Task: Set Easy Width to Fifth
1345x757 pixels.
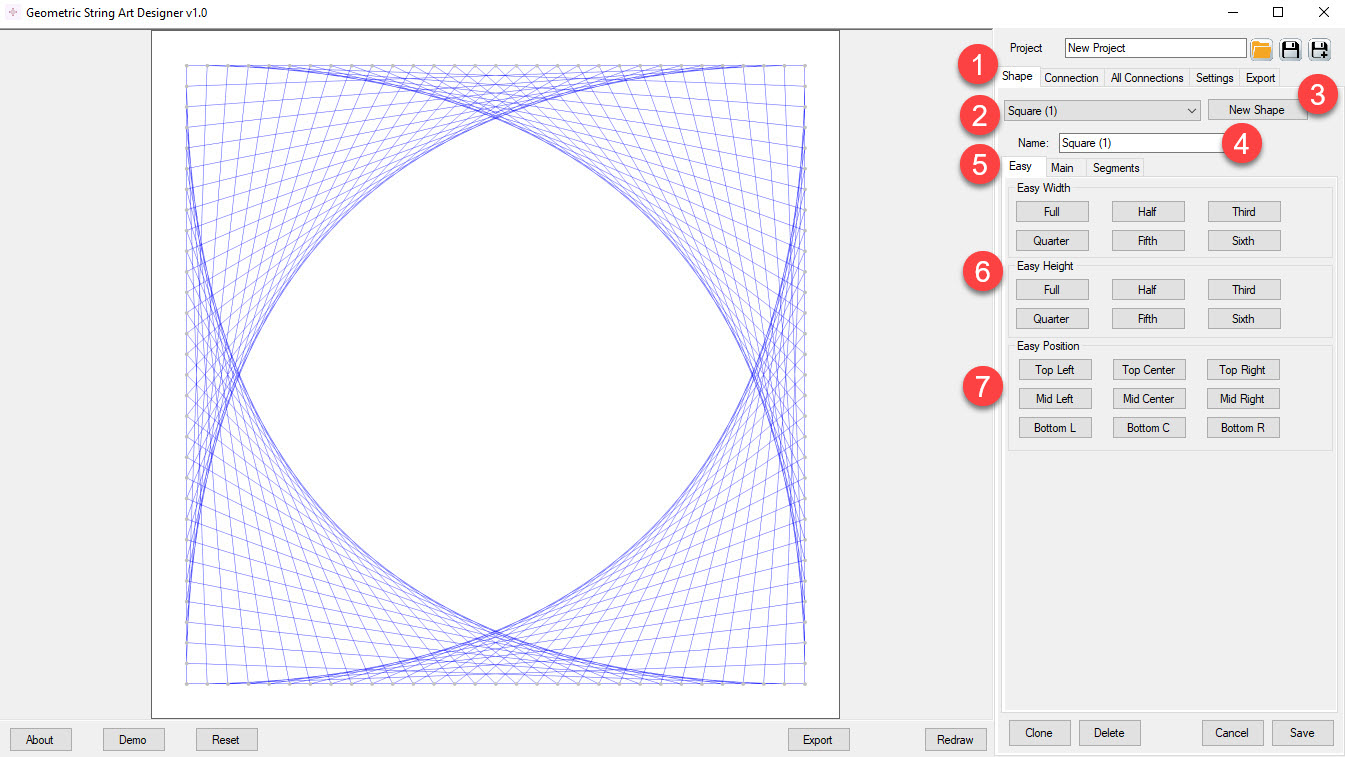Action: (1148, 241)
